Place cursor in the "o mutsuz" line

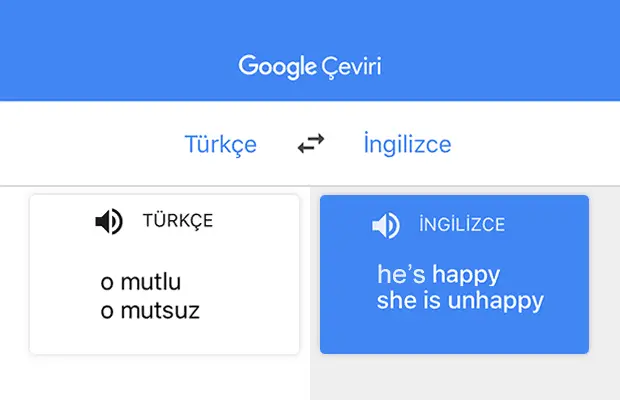pyautogui.click(x=150, y=311)
